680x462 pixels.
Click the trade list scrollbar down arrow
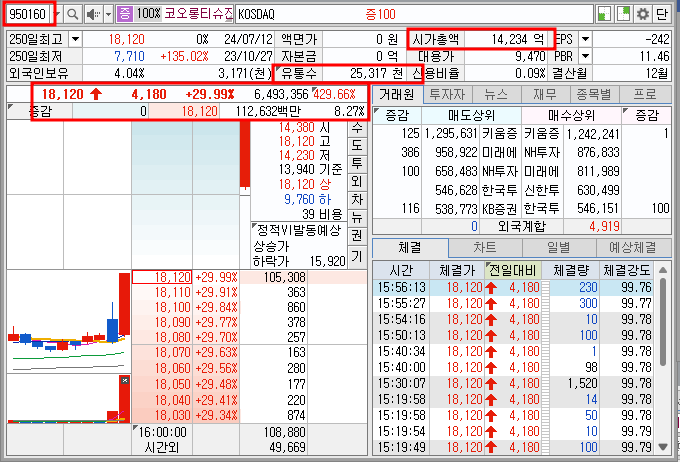pos(663,446)
